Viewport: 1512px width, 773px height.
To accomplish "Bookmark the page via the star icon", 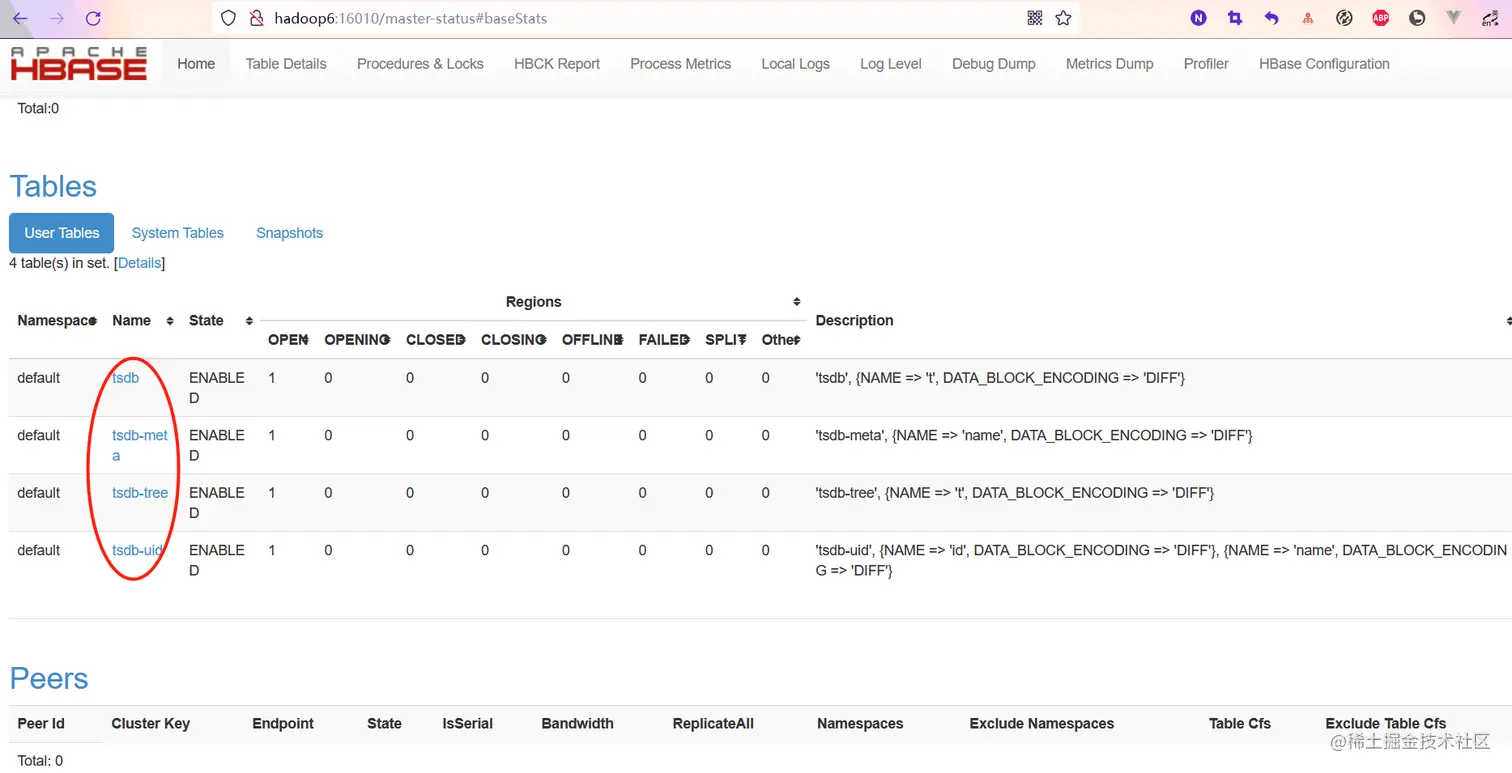I will click(x=1063, y=17).
